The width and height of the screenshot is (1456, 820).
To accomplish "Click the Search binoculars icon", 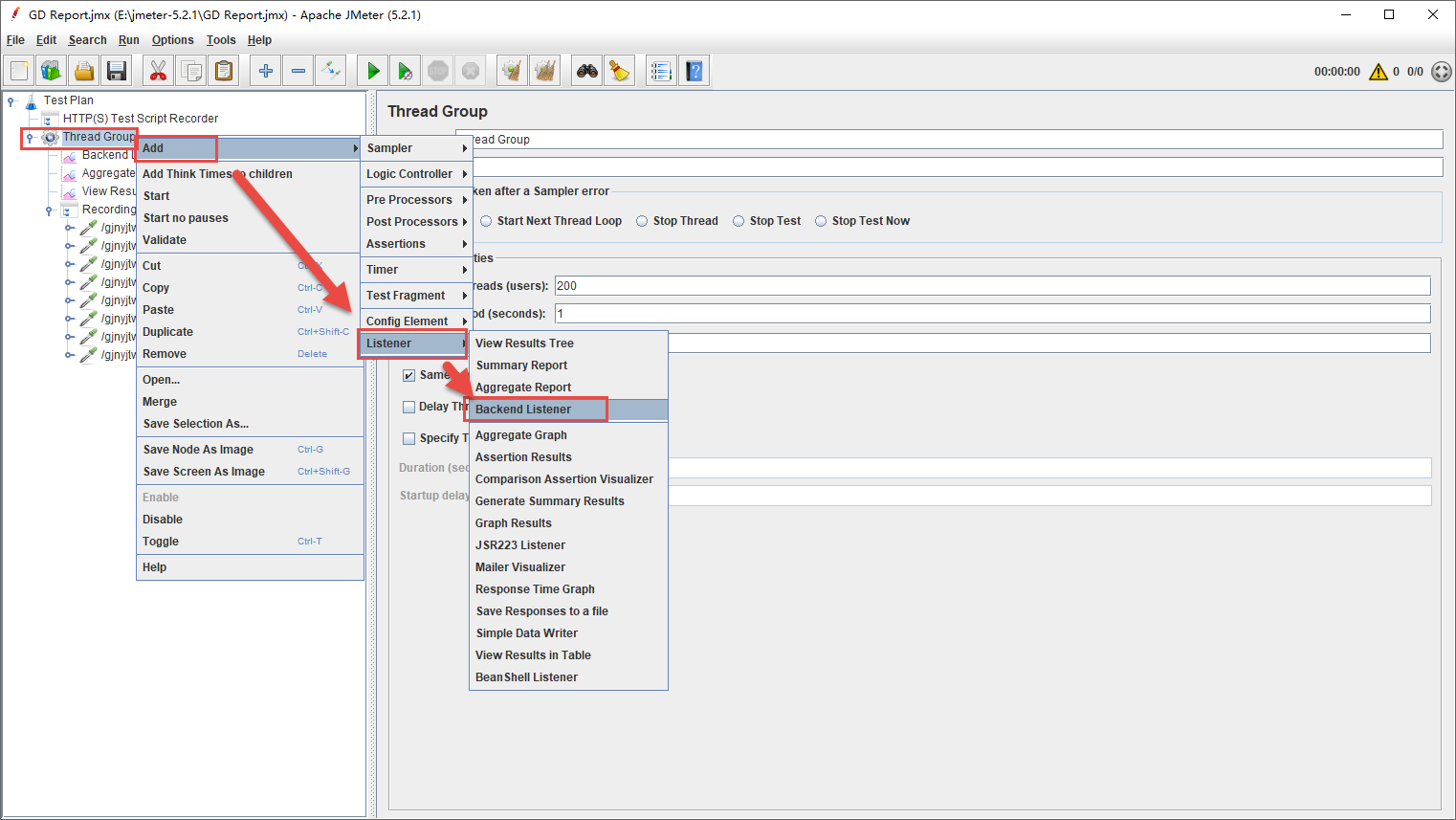I will [586, 71].
